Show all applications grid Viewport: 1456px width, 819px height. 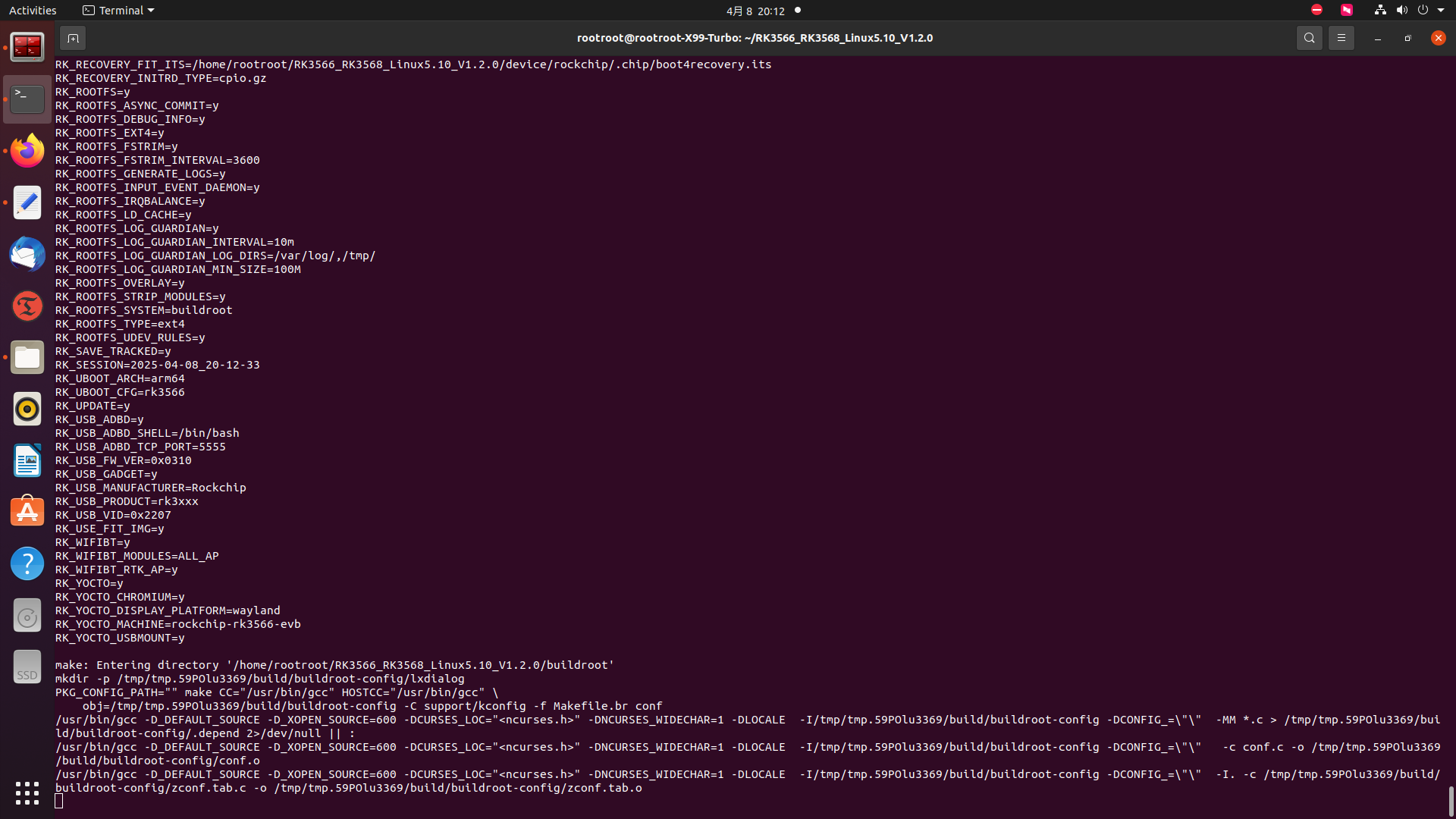[27, 793]
